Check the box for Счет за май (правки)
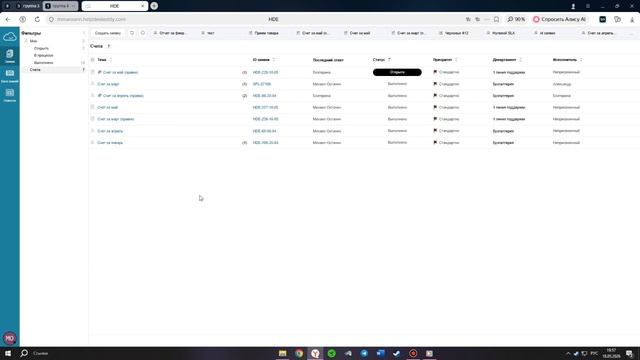The image size is (640, 360). tap(92, 72)
